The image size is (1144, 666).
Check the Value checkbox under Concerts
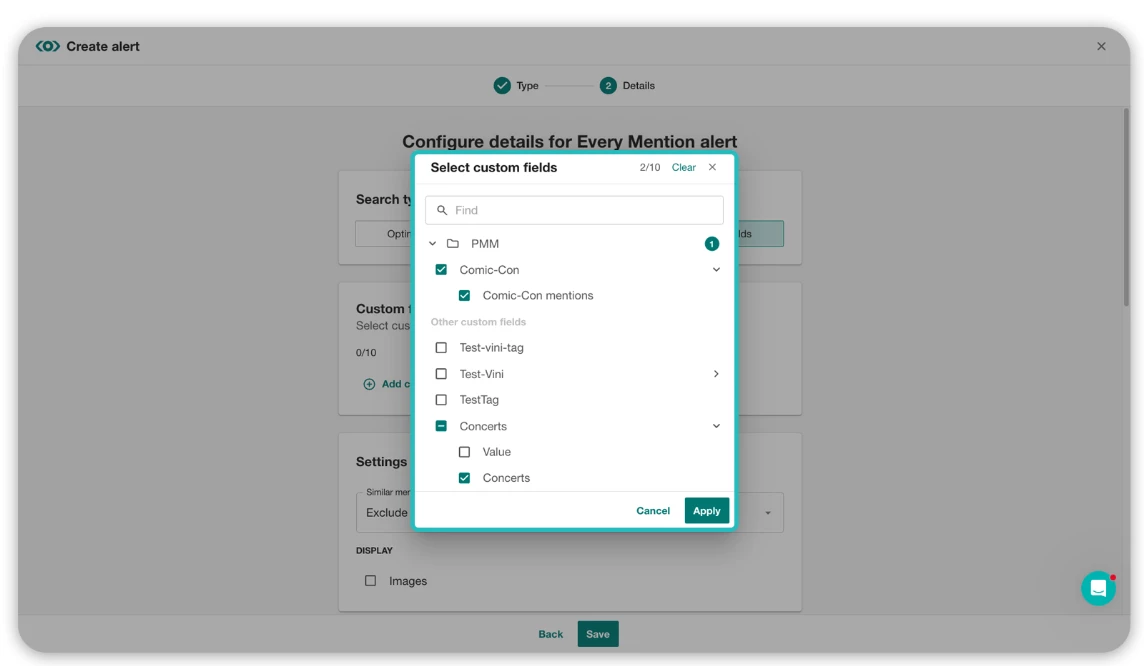(x=464, y=452)
